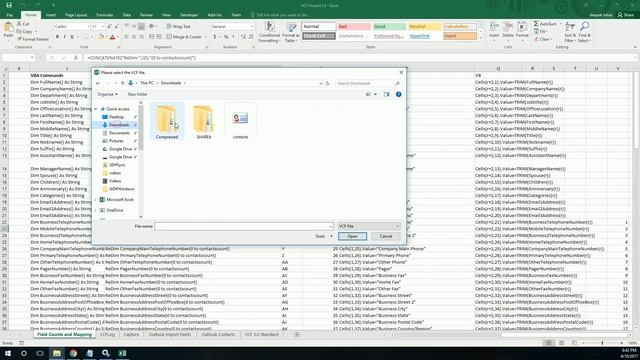Open the Compressed folder in the dialog
Viewport: 640px width, 360px height.
click(x=167, y=121)
